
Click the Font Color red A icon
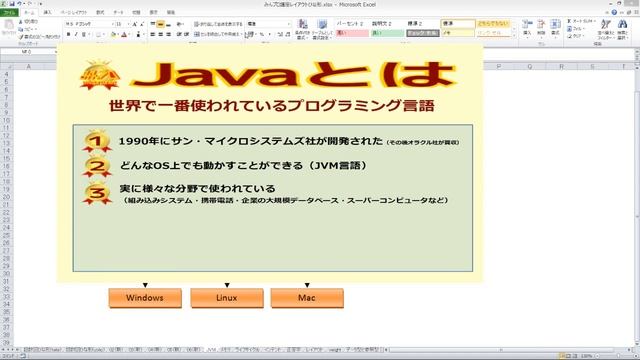pos(124,35)
